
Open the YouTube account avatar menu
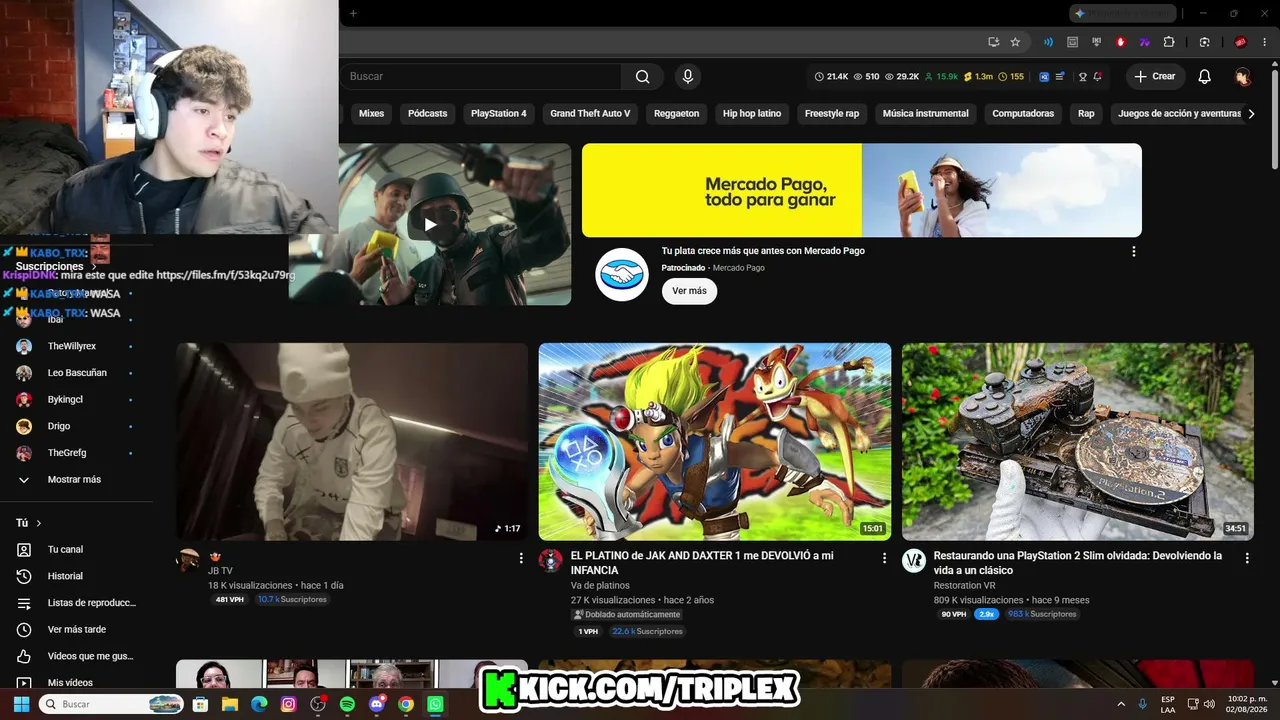coord(1243,76)
